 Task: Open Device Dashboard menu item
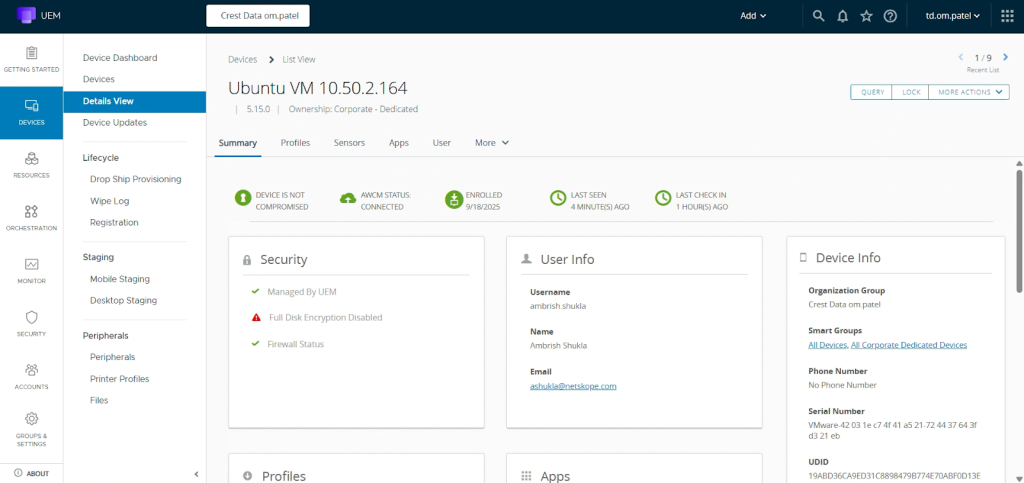coord(120,57)
